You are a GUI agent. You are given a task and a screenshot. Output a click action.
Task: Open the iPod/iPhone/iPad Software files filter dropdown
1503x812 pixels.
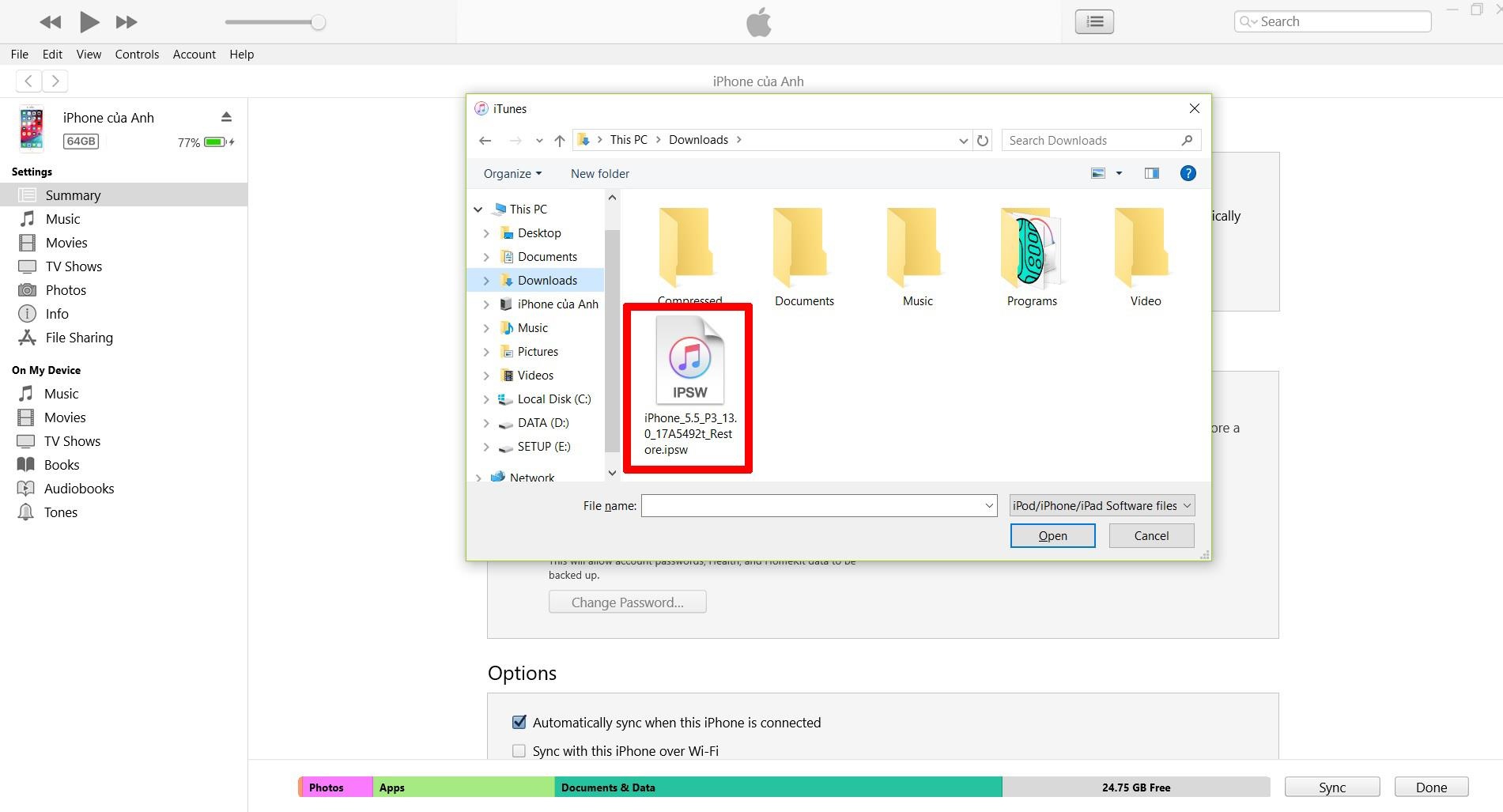coord(1101,505)
